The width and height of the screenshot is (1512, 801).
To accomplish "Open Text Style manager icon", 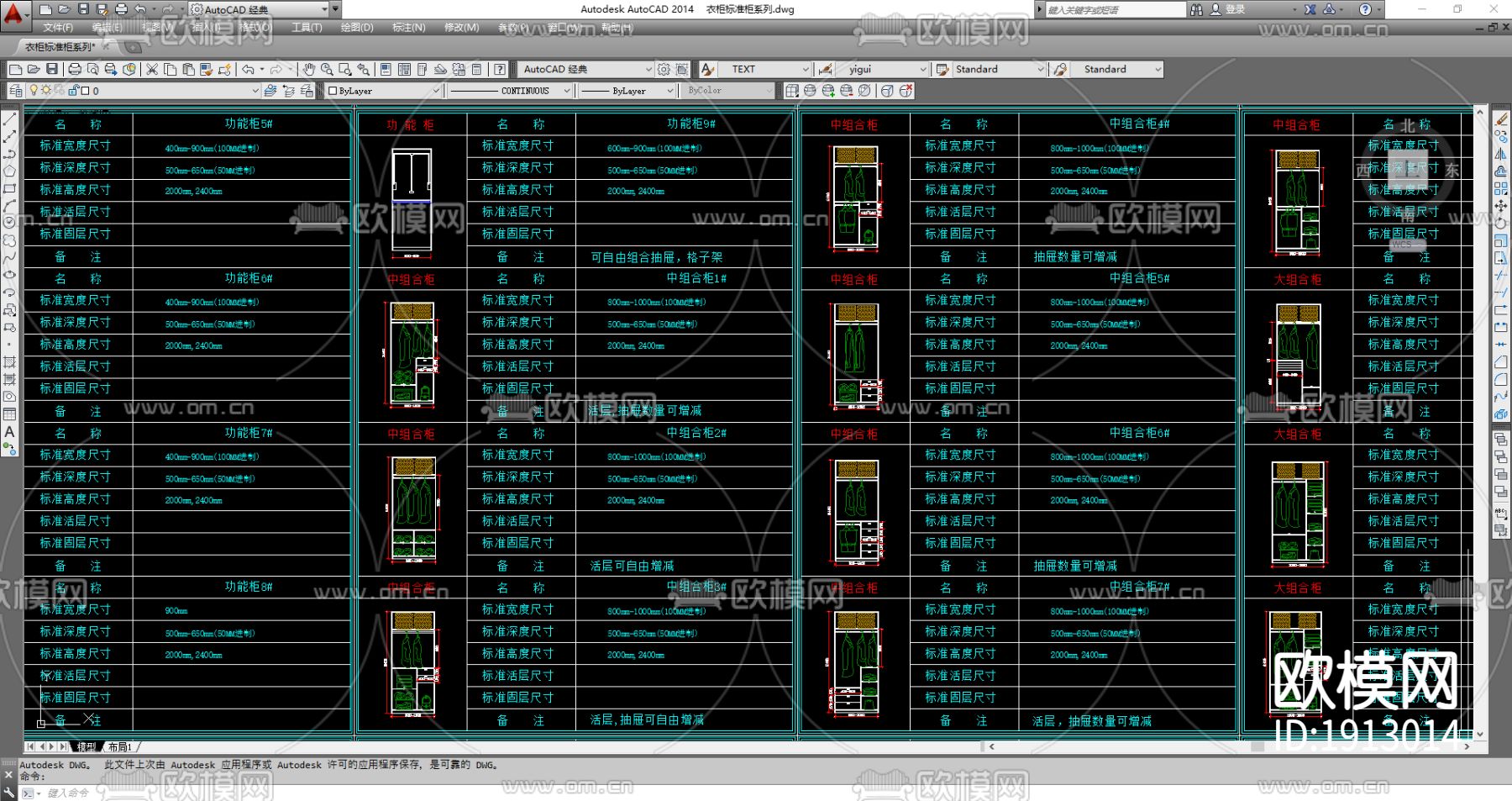I will [708, 69].
